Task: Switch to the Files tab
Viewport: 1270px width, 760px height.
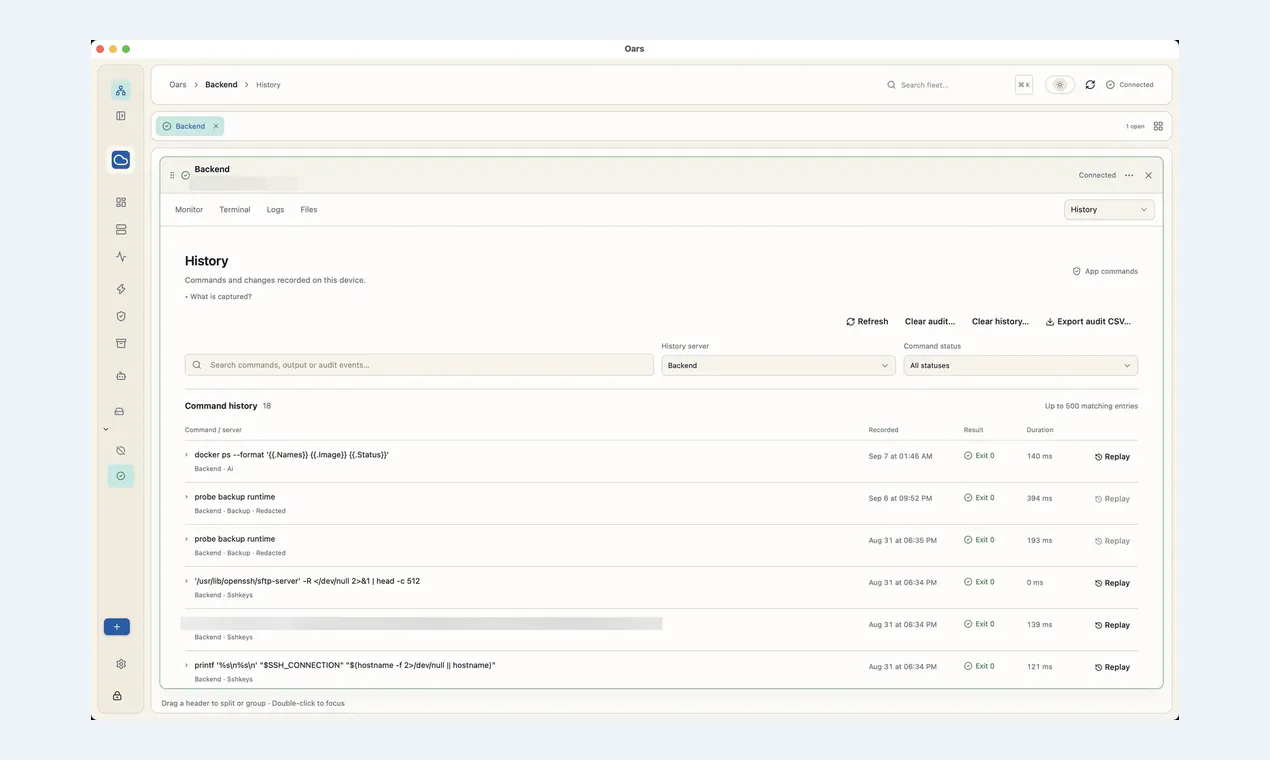Action: tap(309, 210)
